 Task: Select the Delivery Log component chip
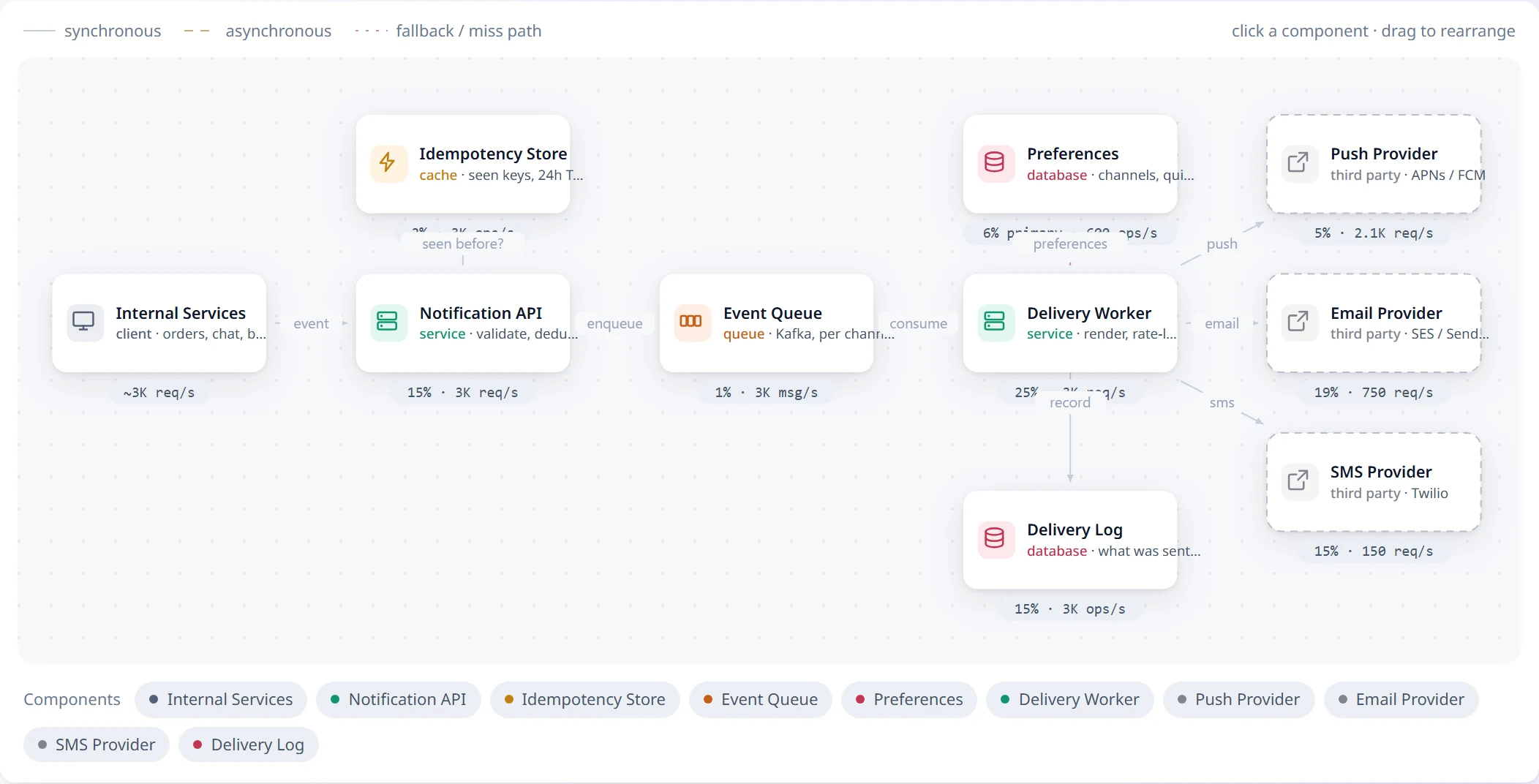click(x=249, y=745)
